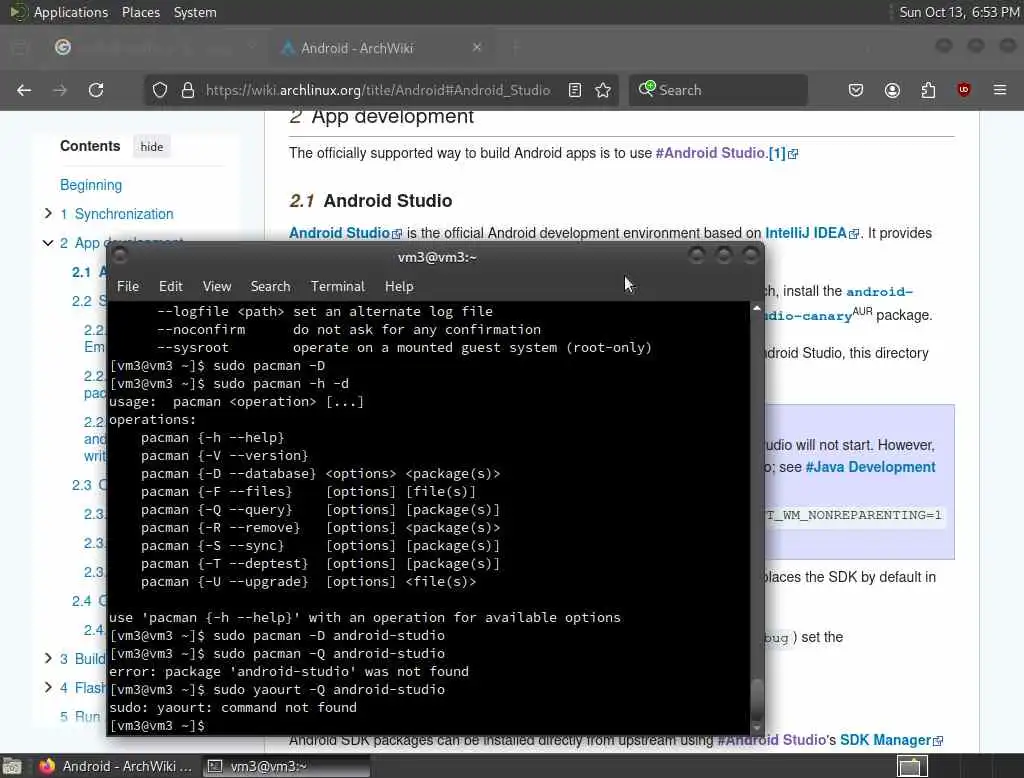Expand the 4 Flash section chevron
This screenshot has width=1024, height=778.
point(48,687)
